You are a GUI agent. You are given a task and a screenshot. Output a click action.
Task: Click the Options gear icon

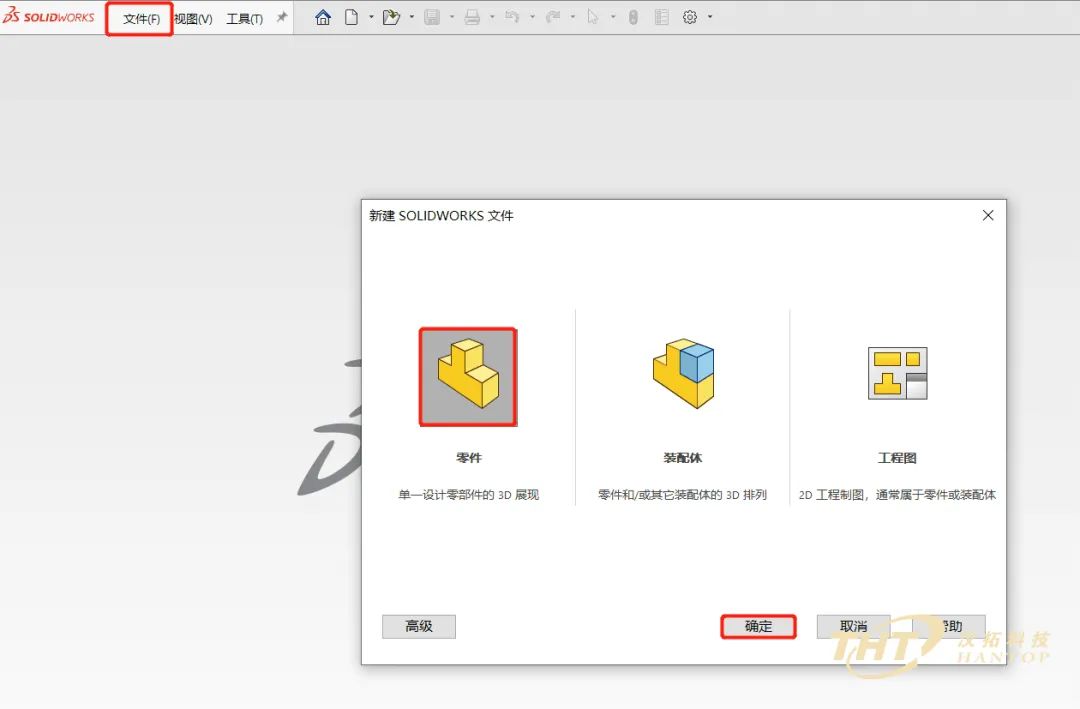coord(689,17)
